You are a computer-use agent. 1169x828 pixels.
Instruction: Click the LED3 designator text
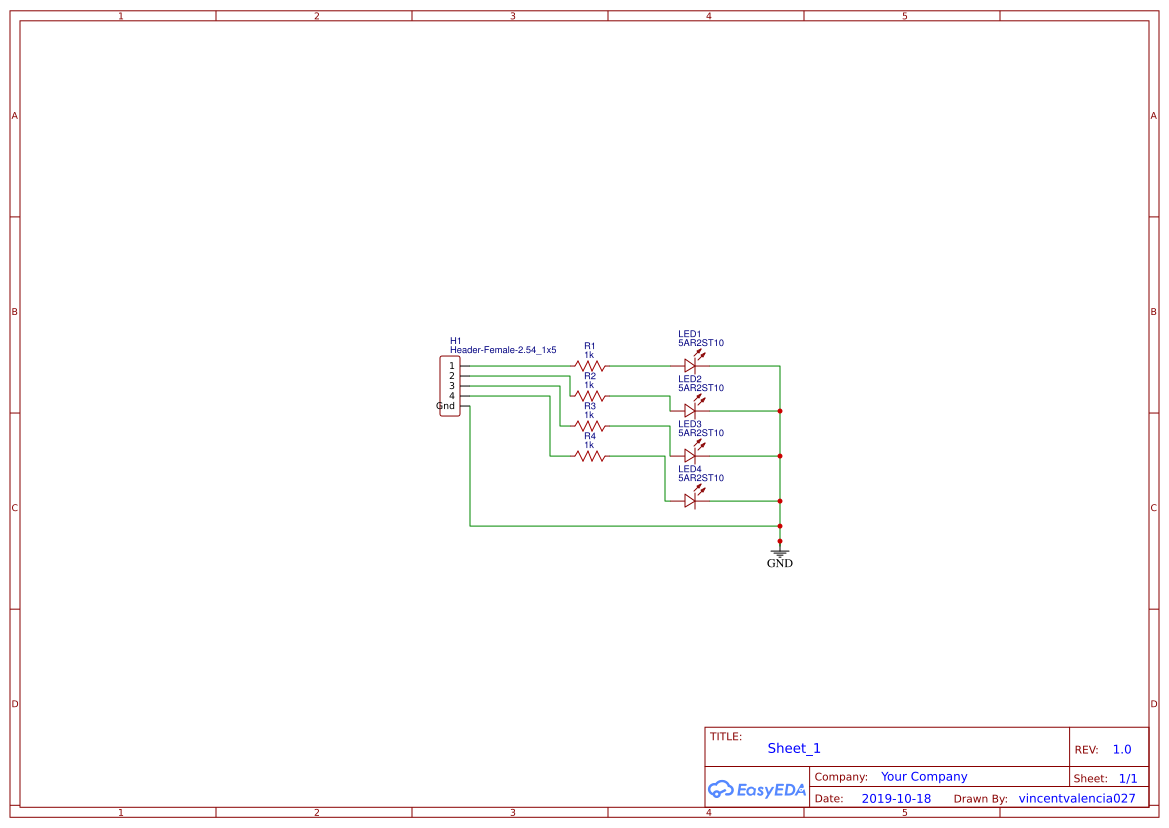(690, 424)
